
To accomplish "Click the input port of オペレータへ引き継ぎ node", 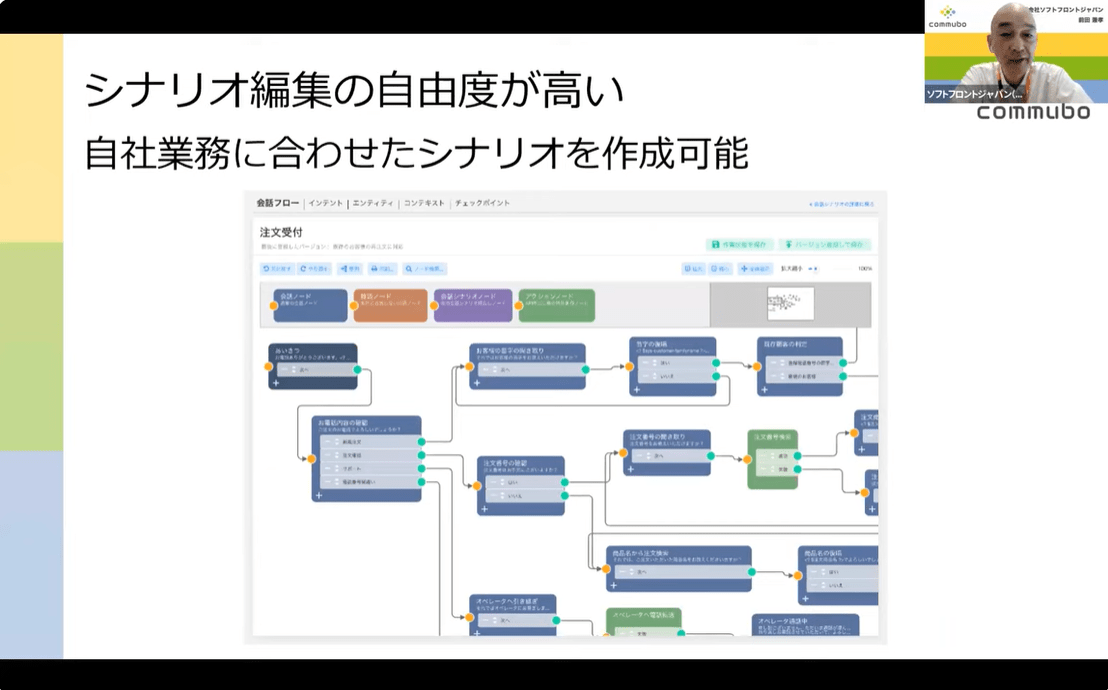I will point(470,617).
